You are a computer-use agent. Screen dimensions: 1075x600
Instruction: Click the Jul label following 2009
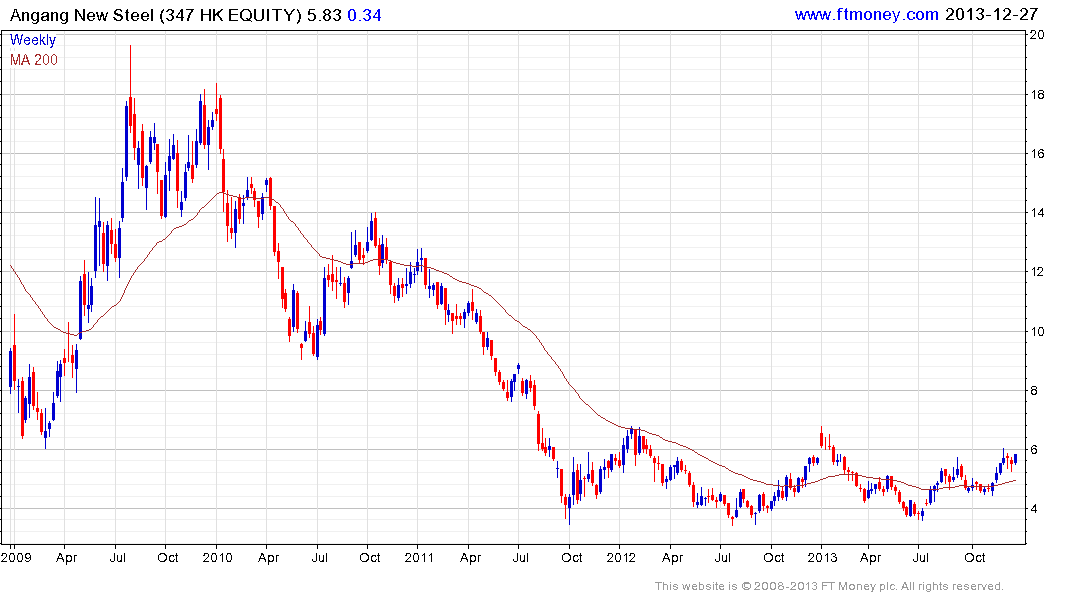[117, 557]
